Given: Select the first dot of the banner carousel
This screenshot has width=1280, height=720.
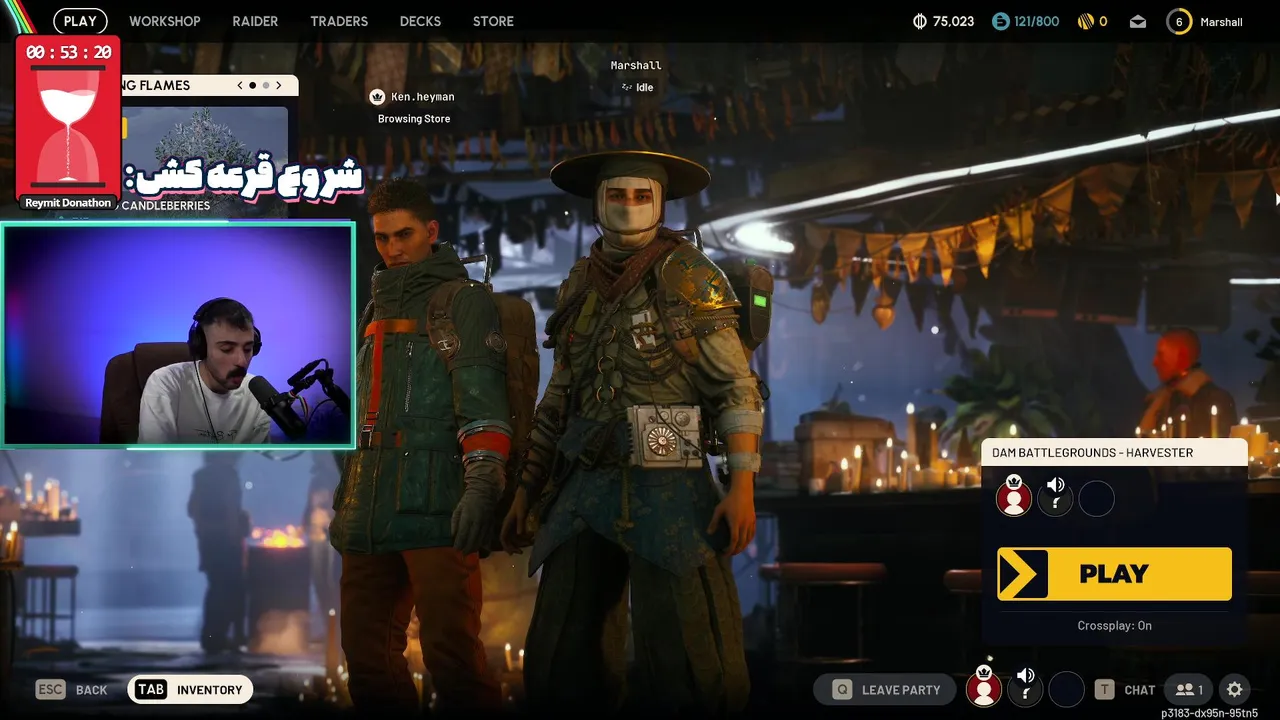Looking at the screenshot, I should (252, 85).
